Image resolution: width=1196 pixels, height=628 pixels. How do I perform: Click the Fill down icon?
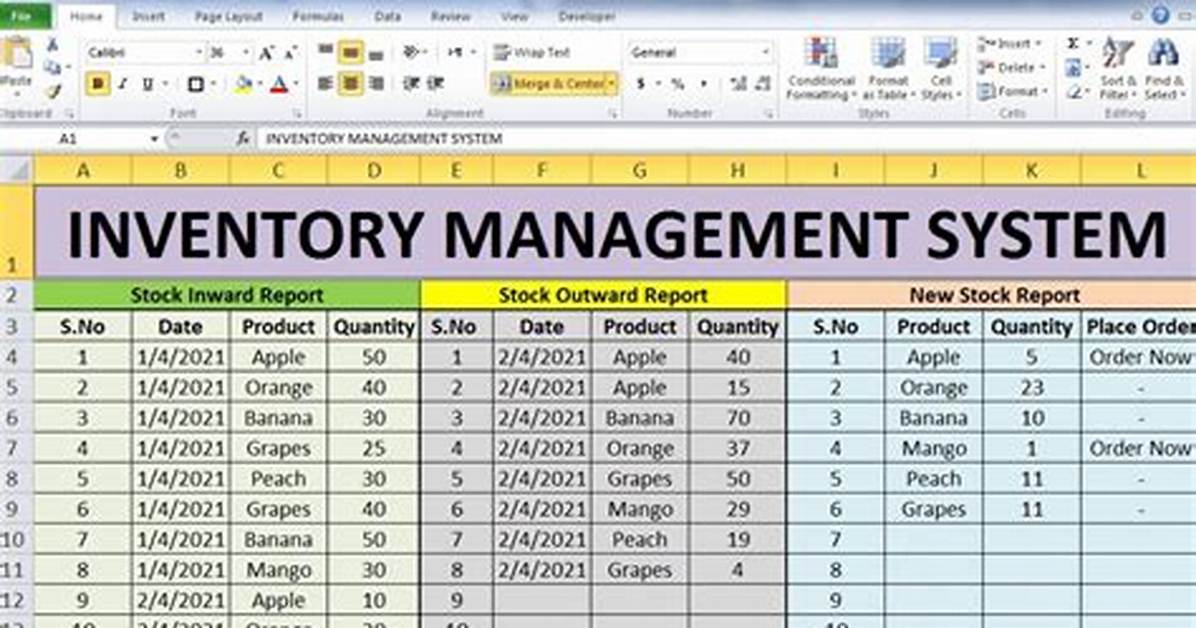pyautogui.click(x=1073, y=69)
